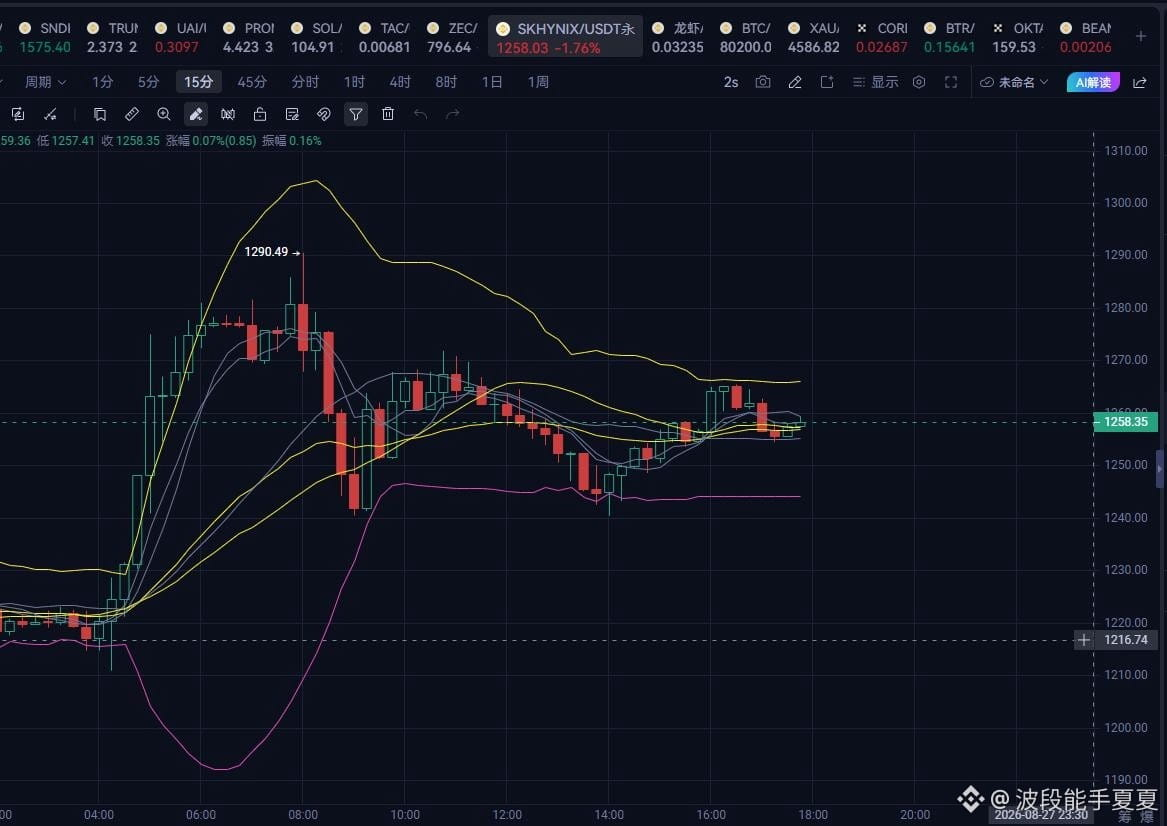Screen dimensions: 1167x826
Task: Switch to the ZEC symbol tab
Action: (x=453, y=37)
